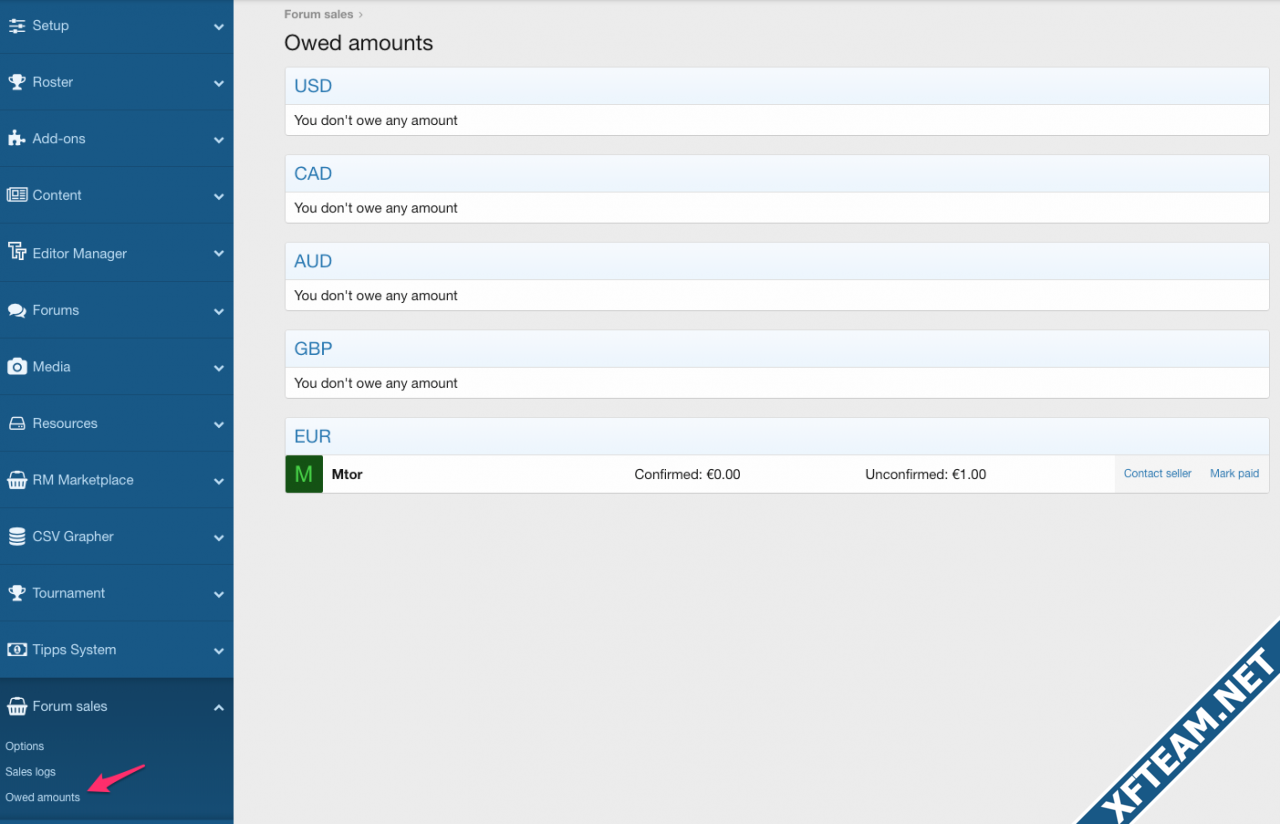Click the CAD "You don't owe any amount" text

click(x=376, y=209)
